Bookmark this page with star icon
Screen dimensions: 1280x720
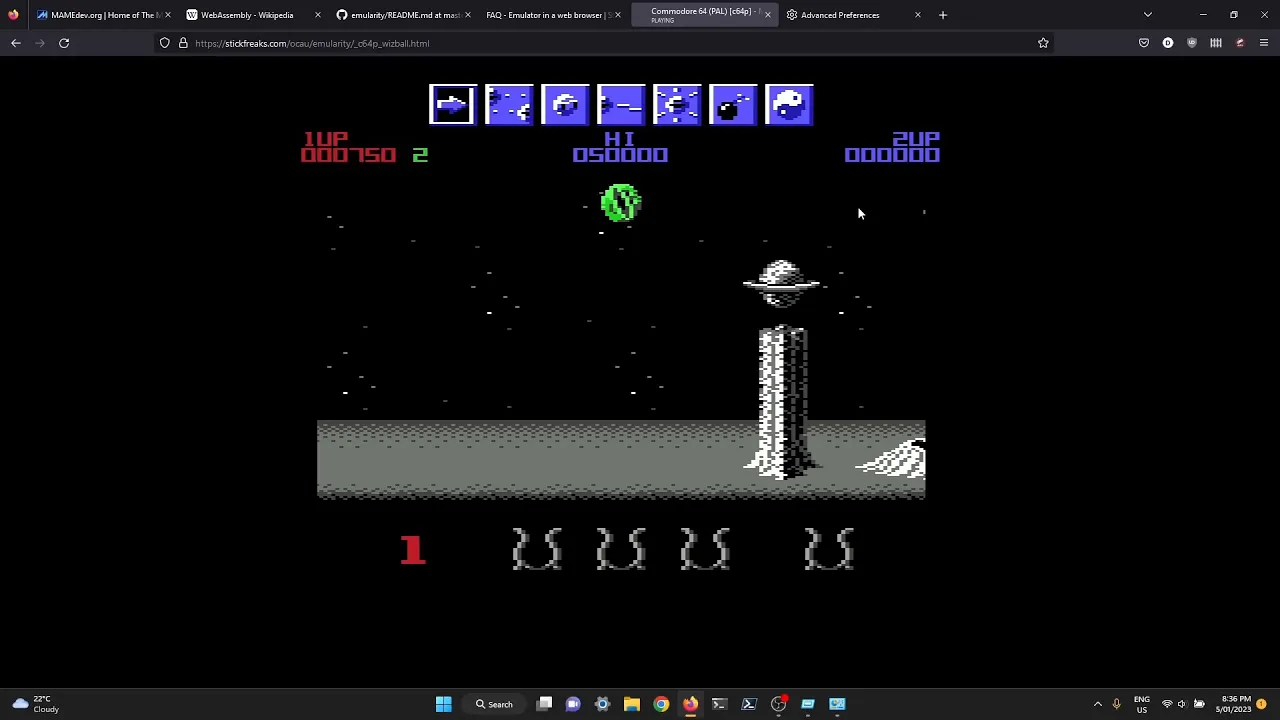point(1043,43)
